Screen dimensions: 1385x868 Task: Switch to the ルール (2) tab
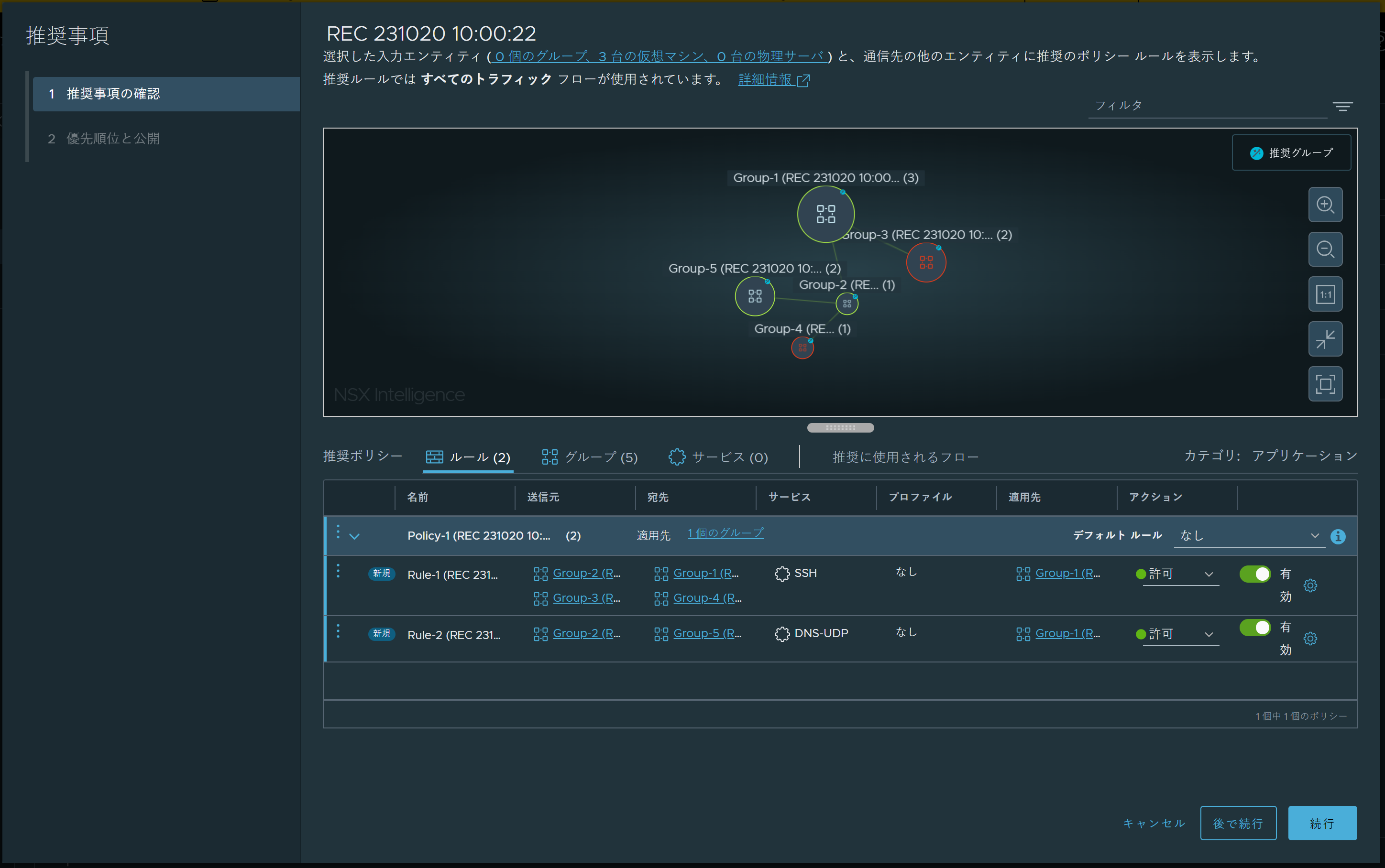tap(468, 457)
